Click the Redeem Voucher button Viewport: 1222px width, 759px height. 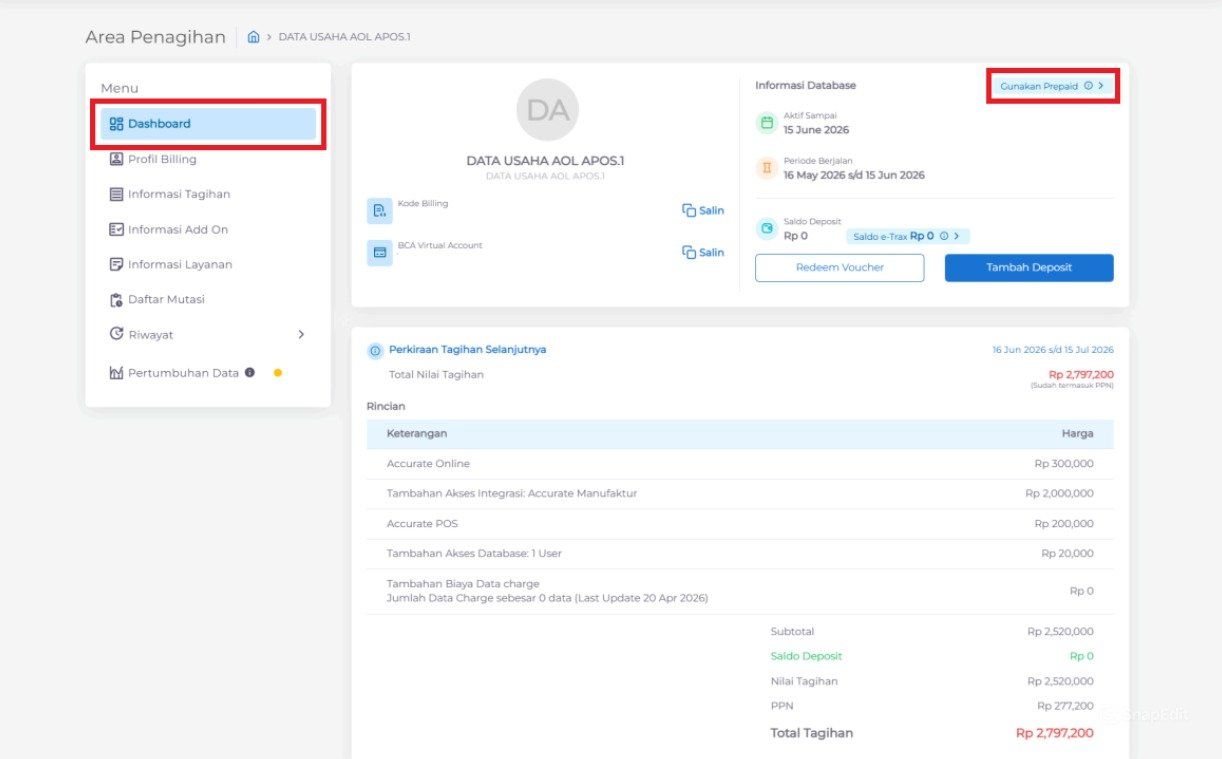pyautogui.click(x=840, y=268)
